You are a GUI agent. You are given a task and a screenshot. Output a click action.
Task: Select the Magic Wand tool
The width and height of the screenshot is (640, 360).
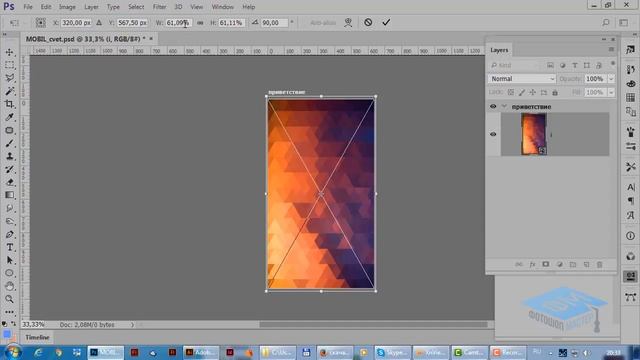pyautogui.click(x=9, y=91)
